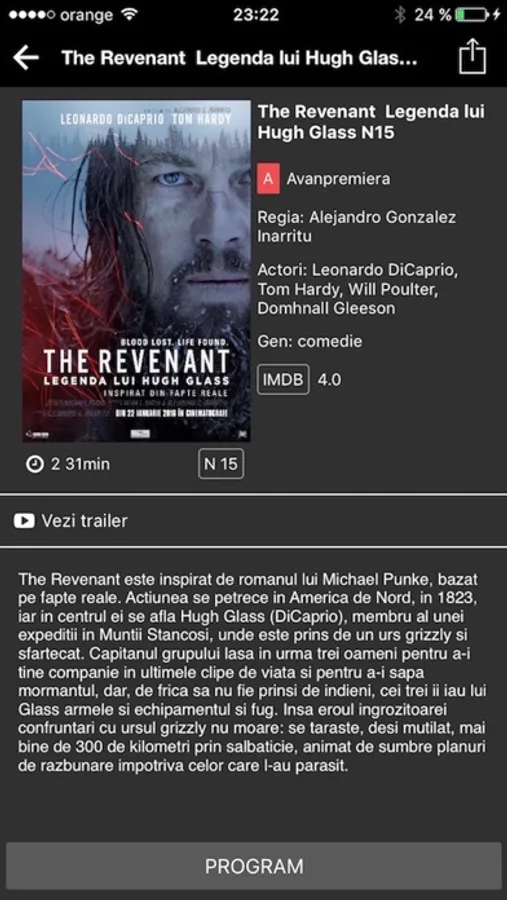Tap the clock duration icon

coord(35,464)
